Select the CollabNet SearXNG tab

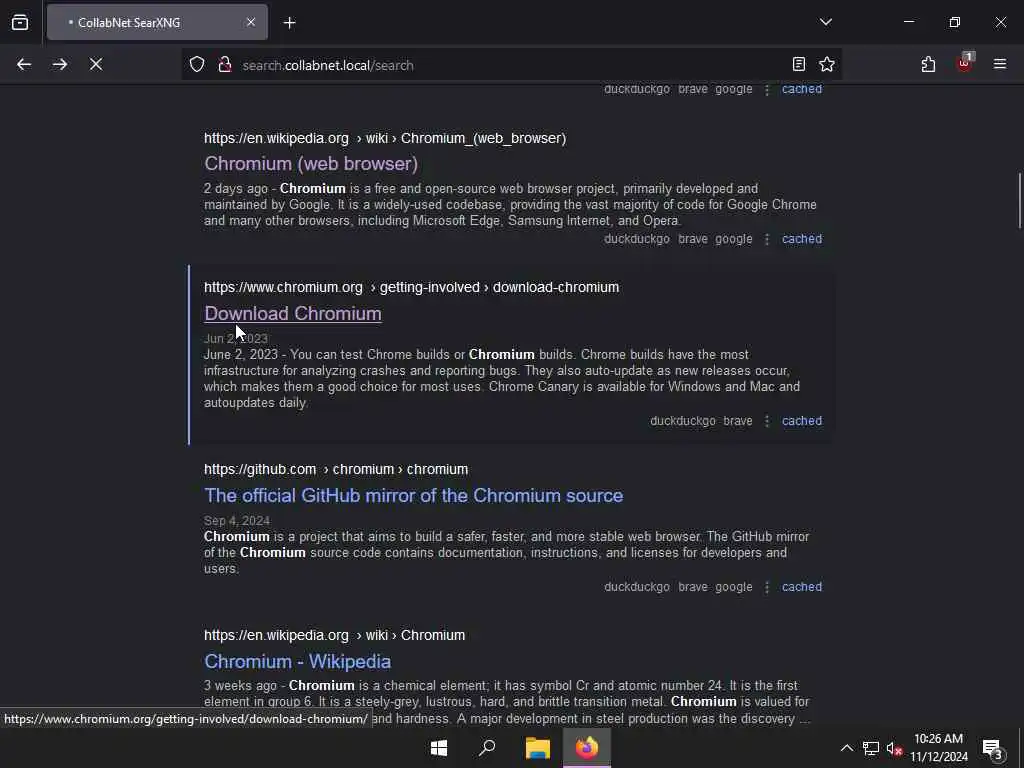pos(157,22)
